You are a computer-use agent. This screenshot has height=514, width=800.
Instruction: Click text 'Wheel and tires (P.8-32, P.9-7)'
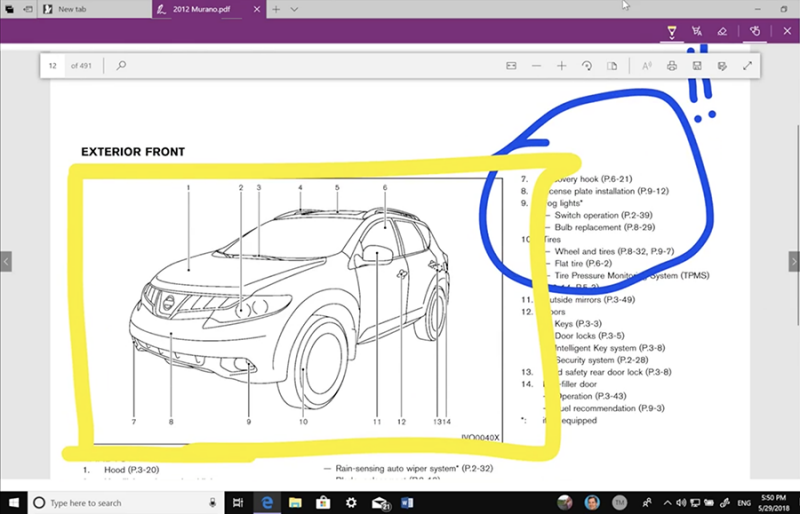coord(614,251)
